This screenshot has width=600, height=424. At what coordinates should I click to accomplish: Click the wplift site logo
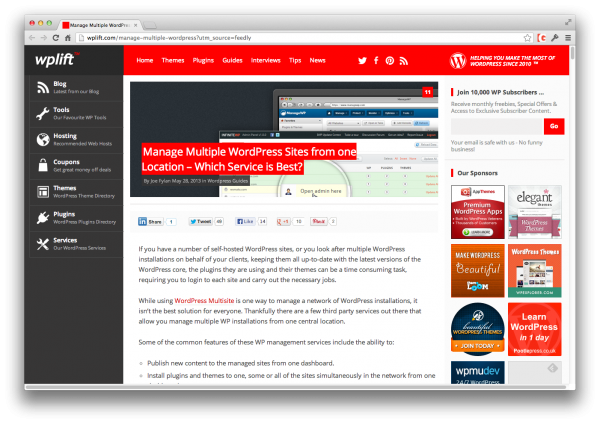57,59
